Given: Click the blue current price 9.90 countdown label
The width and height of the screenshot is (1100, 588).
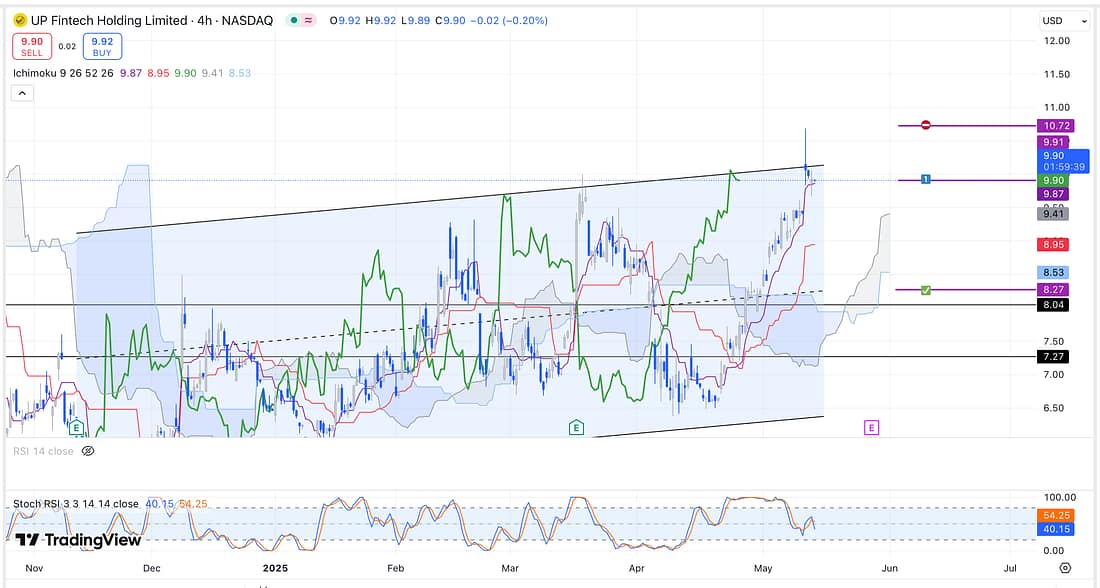Looking at the screenshot, I should (x=1061, y=161).
